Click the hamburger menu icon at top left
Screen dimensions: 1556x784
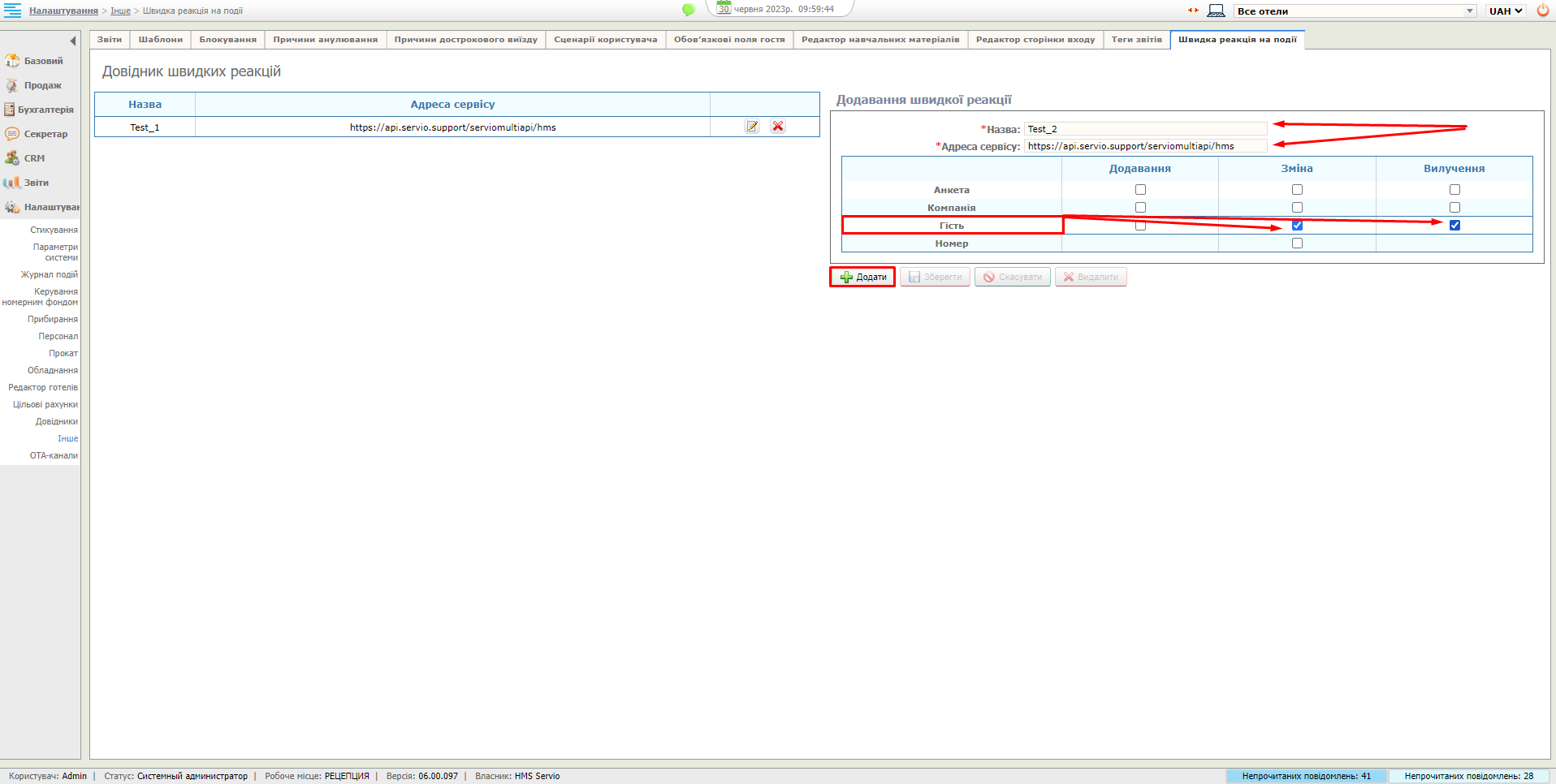click(x=12, y=11)
